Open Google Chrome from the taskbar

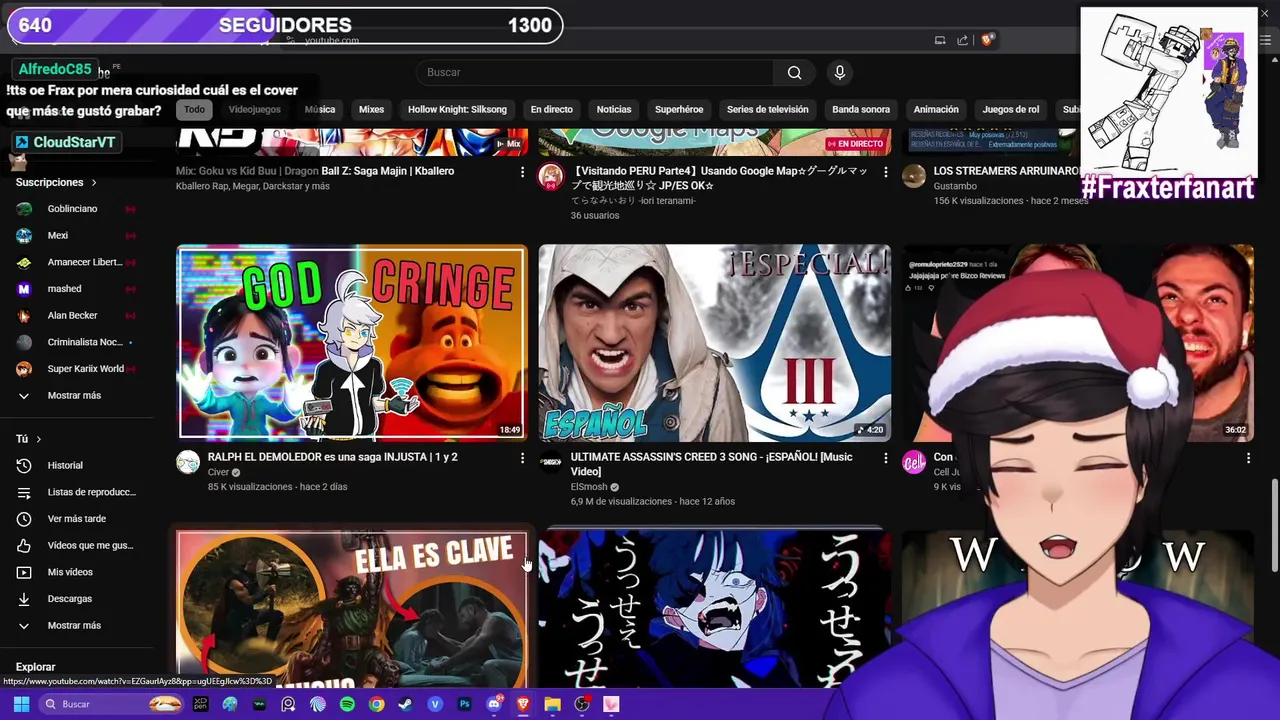click(376, 704)
